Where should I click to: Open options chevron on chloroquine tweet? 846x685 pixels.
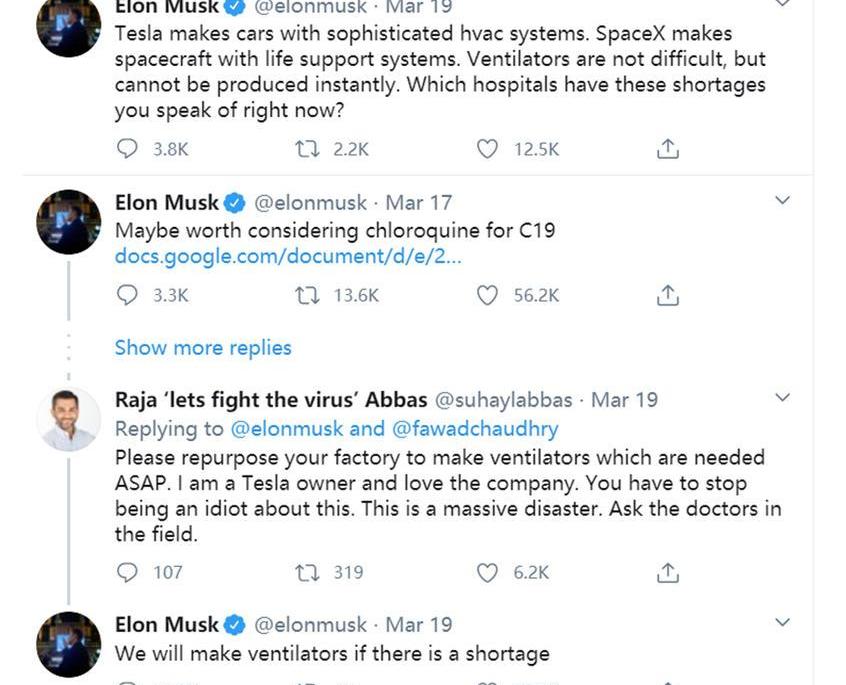783,201
